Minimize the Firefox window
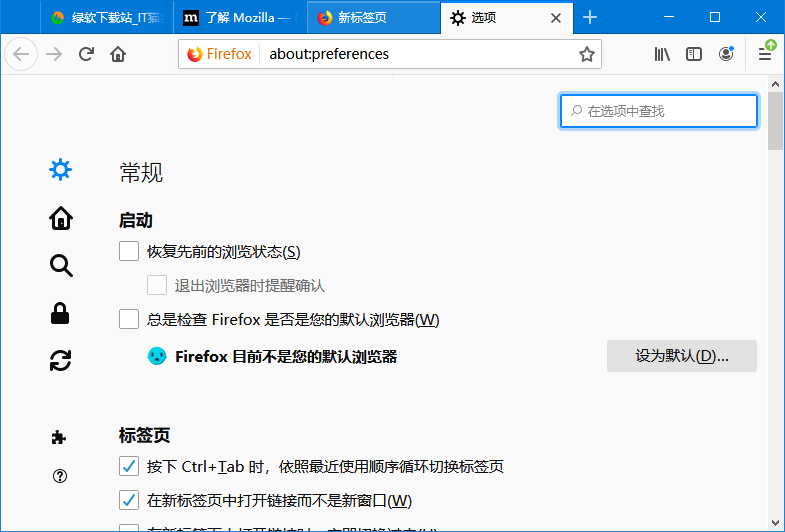This screenshot has height=532, width=785. coord(669,18)
